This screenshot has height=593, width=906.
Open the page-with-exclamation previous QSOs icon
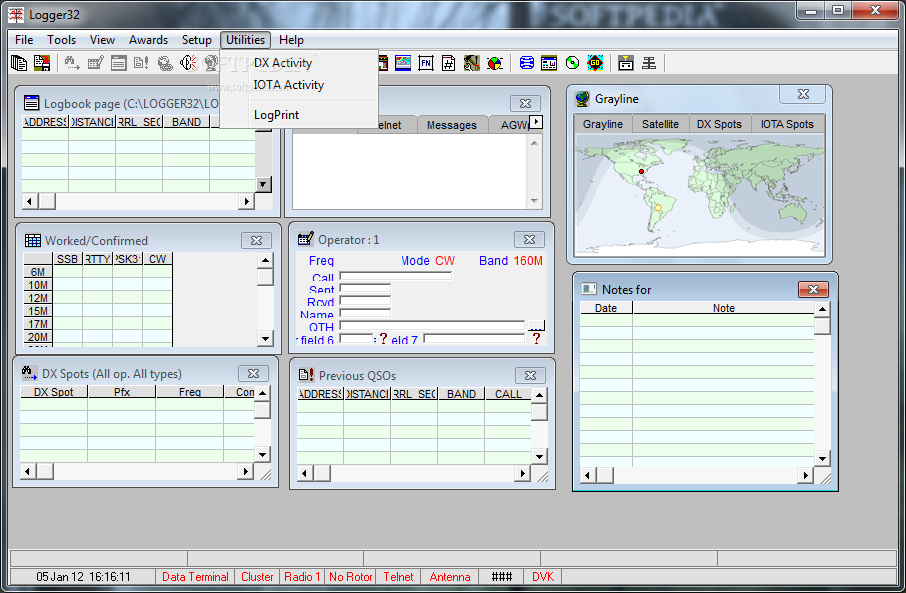pyautogui.click(x=141, y=63)
